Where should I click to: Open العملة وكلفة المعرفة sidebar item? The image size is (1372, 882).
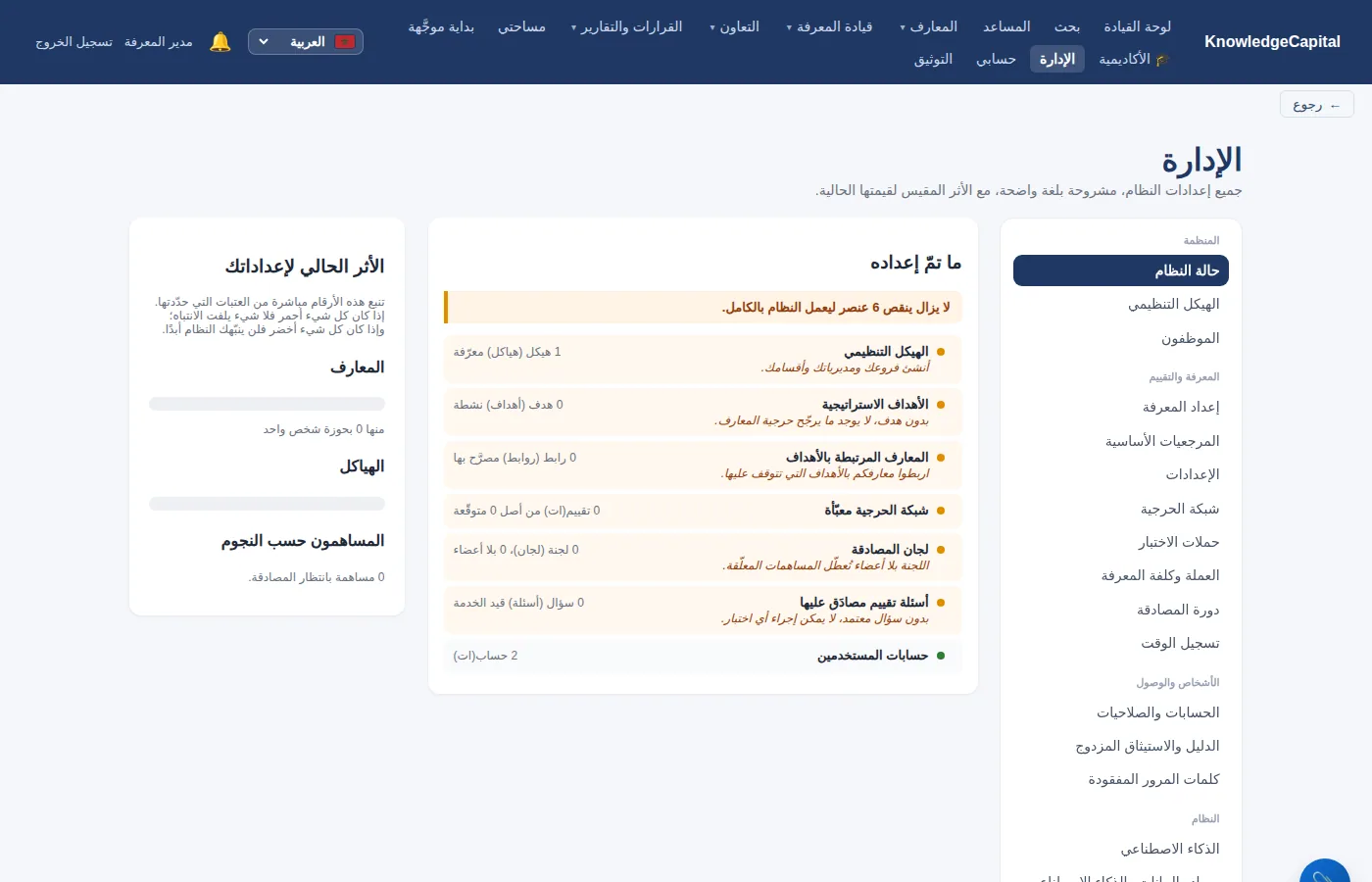point(1121,575)
